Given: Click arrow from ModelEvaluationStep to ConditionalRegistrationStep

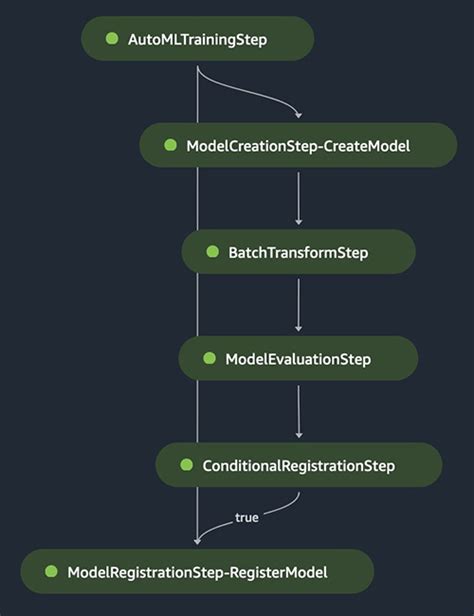Looking at the screenshot, I should [x=298, y=411].
